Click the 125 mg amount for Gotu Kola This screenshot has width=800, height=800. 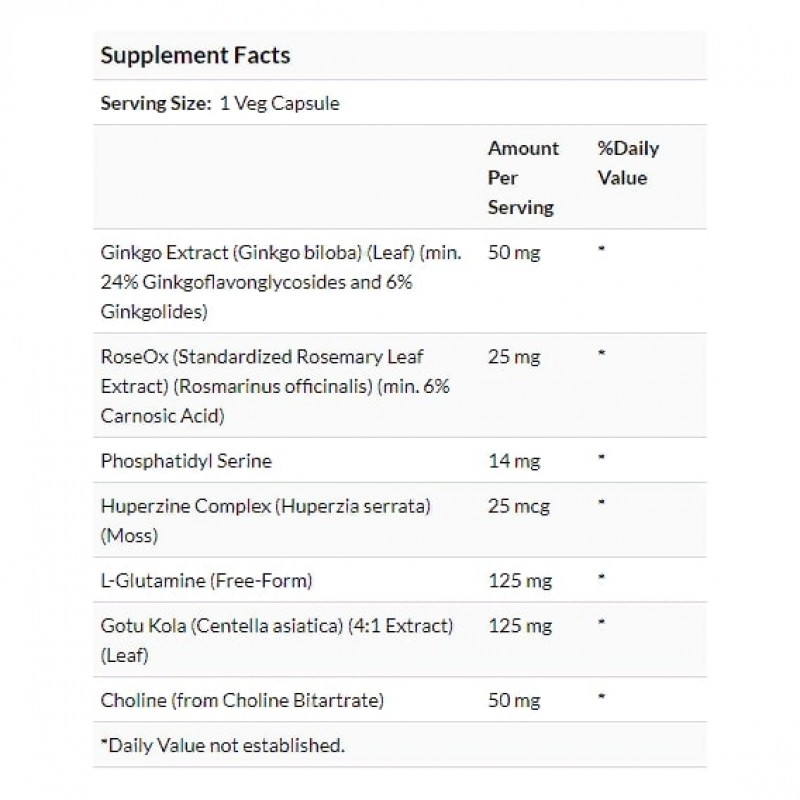[x=518, y=626]
